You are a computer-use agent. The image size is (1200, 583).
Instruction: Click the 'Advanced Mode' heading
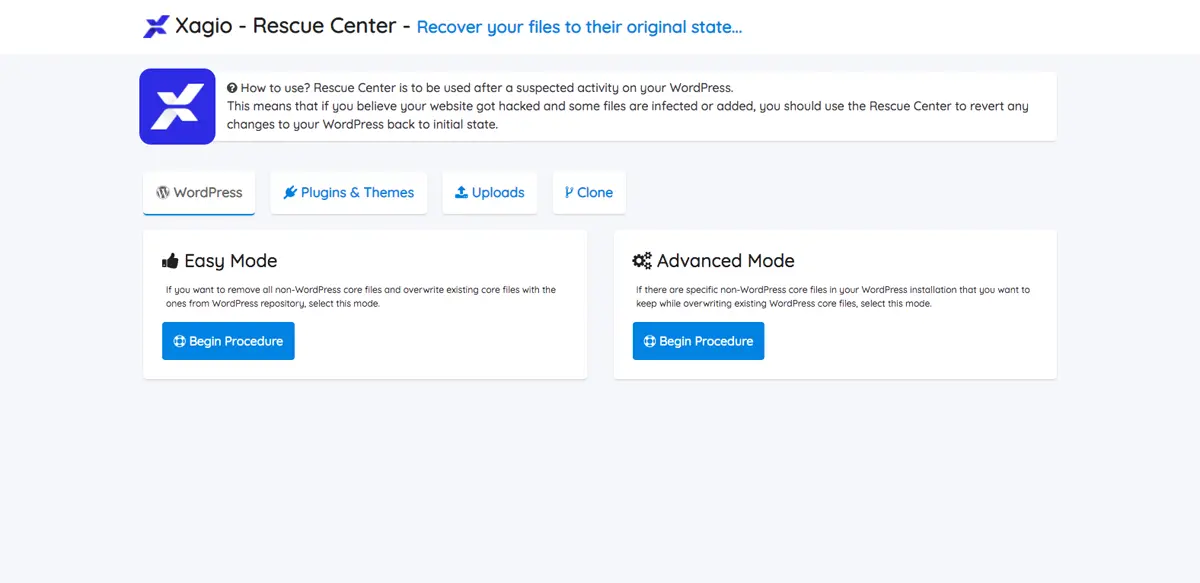click(x=726, y=261)
